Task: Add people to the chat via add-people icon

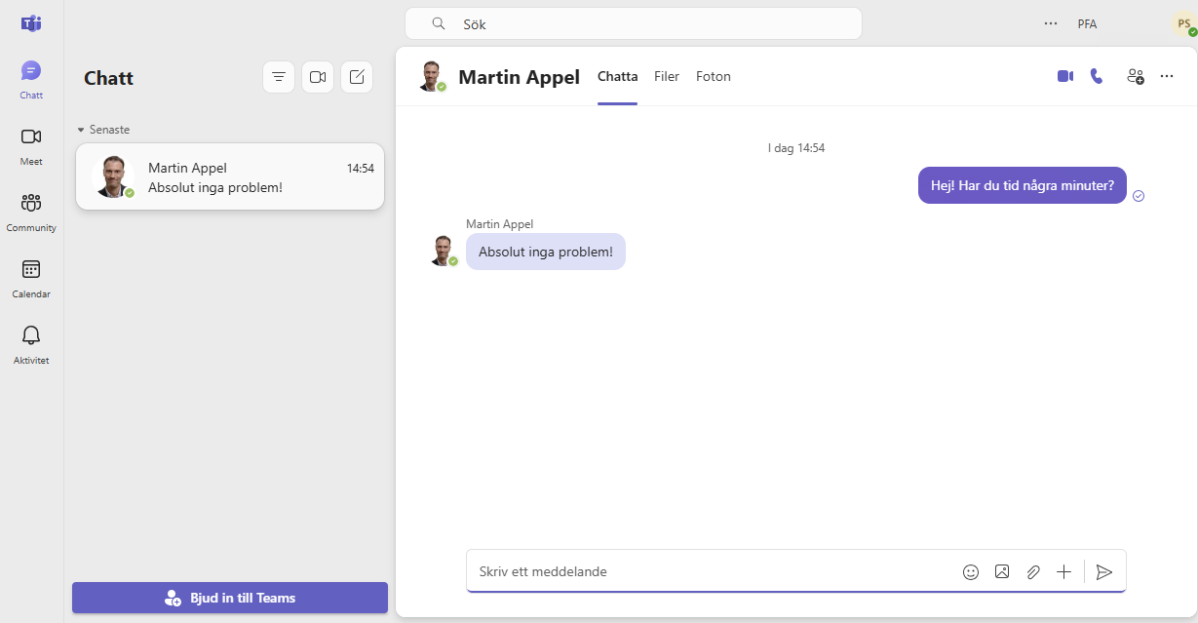Action: 1135,75
